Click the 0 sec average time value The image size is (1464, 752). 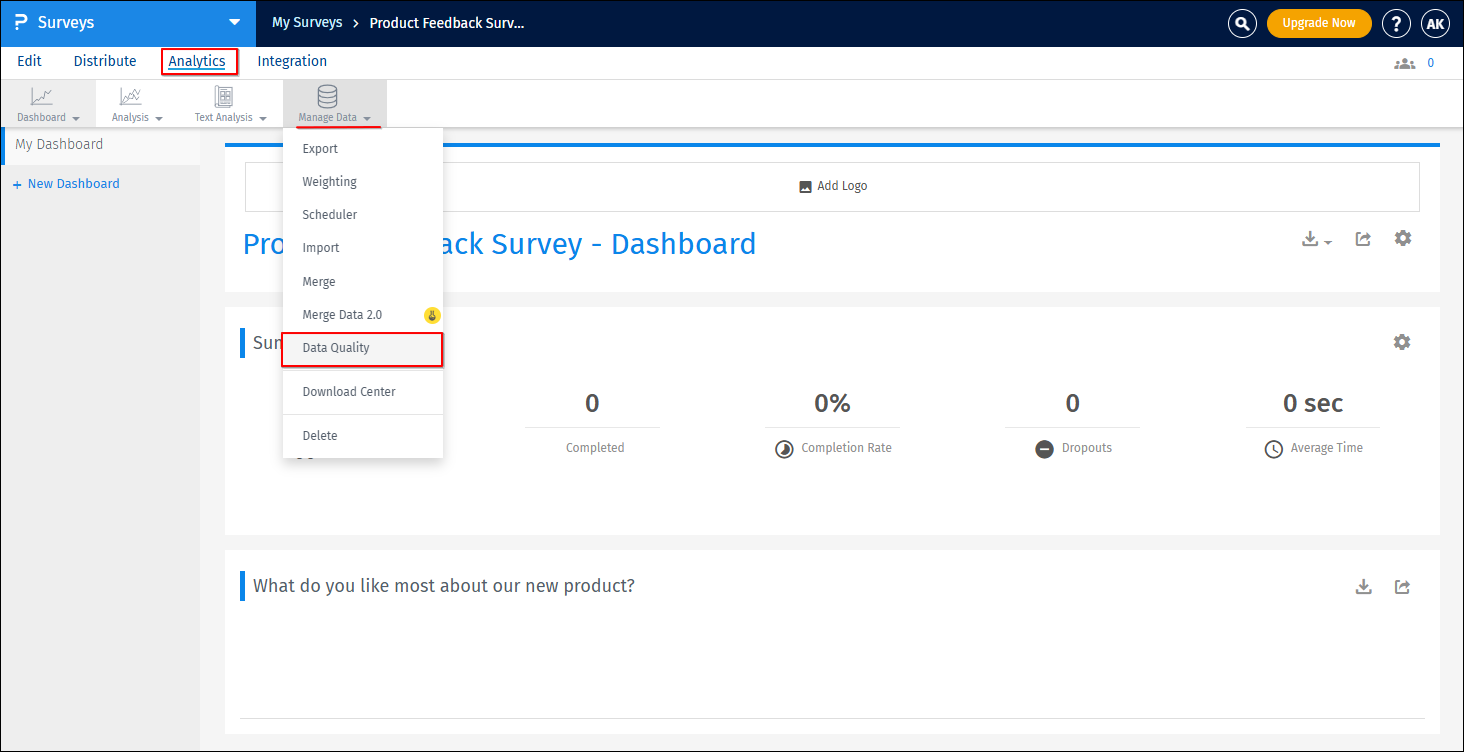(x=1313, y=404)
